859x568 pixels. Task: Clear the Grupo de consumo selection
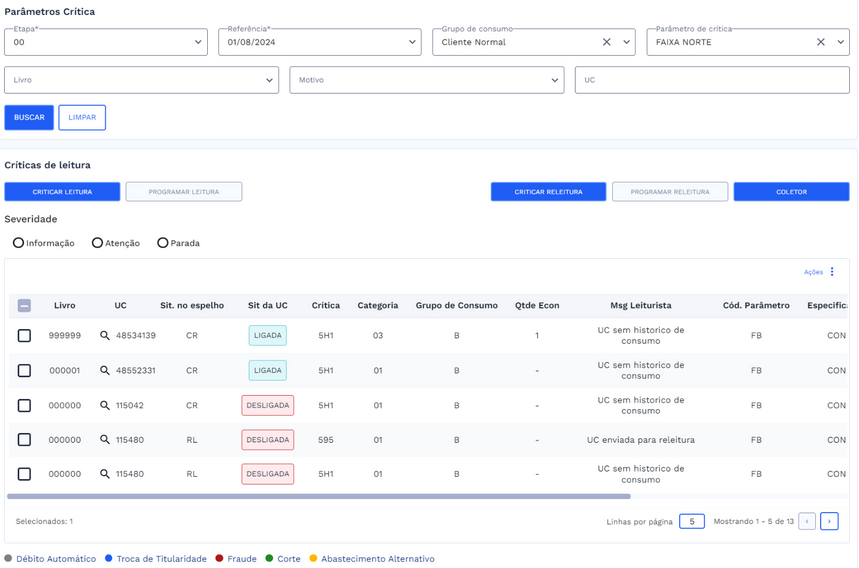tap(606, 42)
